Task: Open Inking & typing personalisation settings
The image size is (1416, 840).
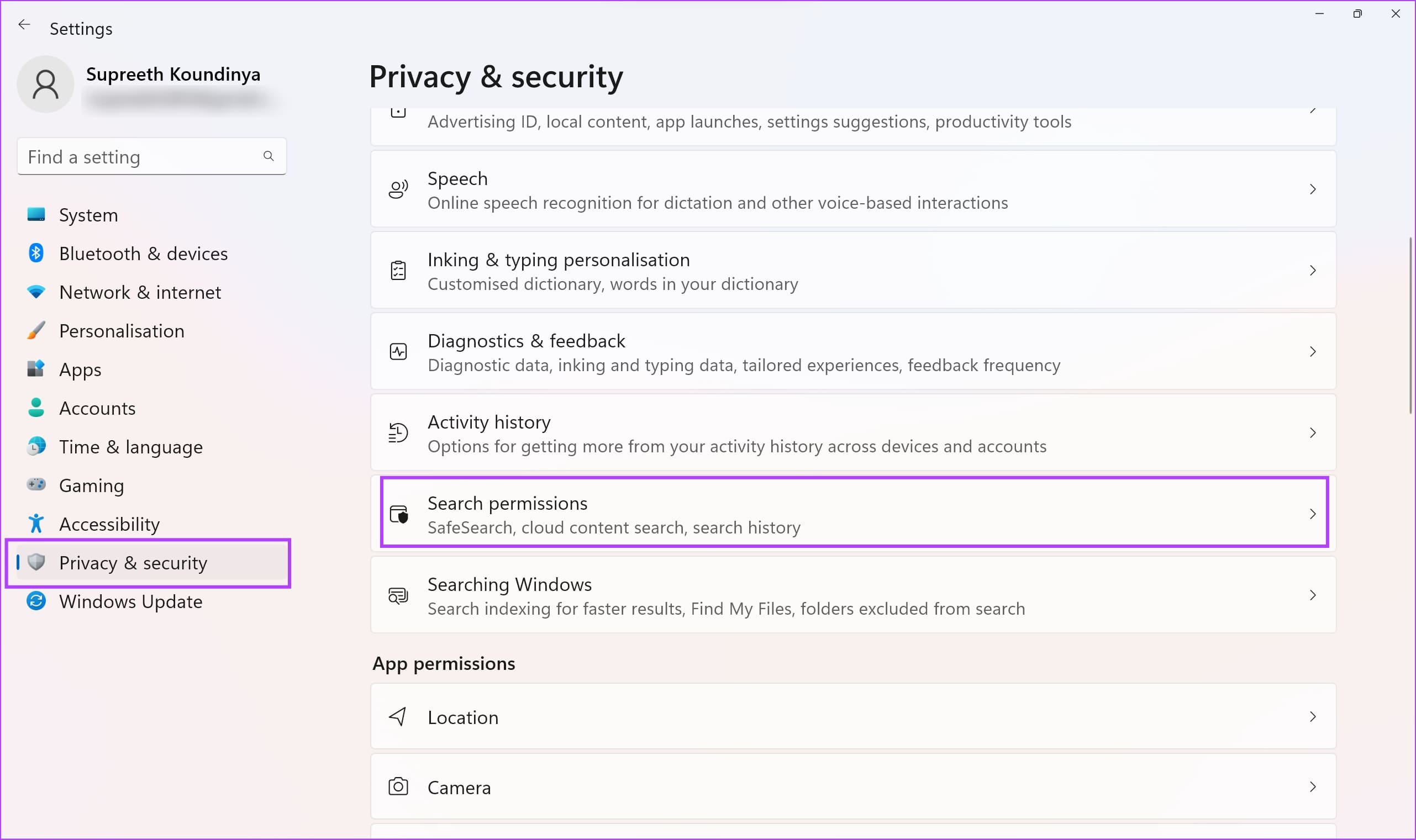Action: (x=854, y=270)
